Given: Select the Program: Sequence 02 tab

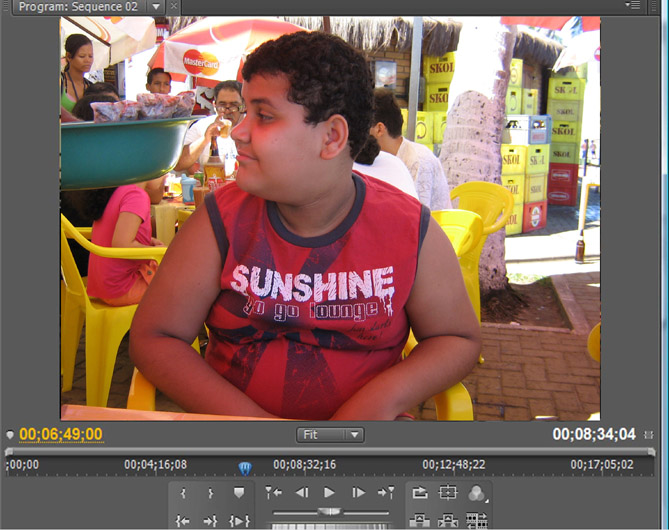Looking at the screenshot, I should [76, 6].
